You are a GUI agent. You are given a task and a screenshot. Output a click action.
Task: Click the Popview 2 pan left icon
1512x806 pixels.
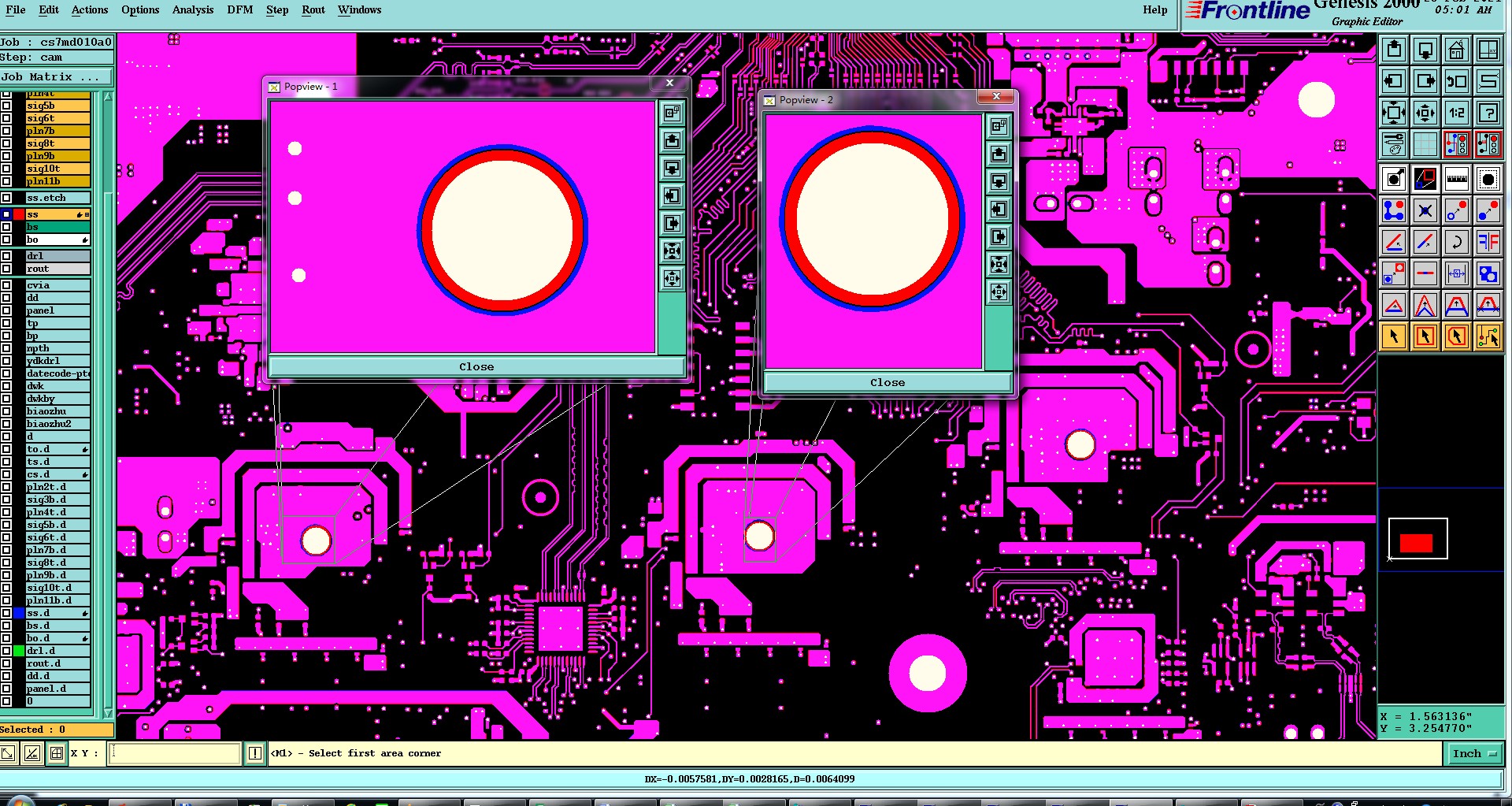click(999, 210)
